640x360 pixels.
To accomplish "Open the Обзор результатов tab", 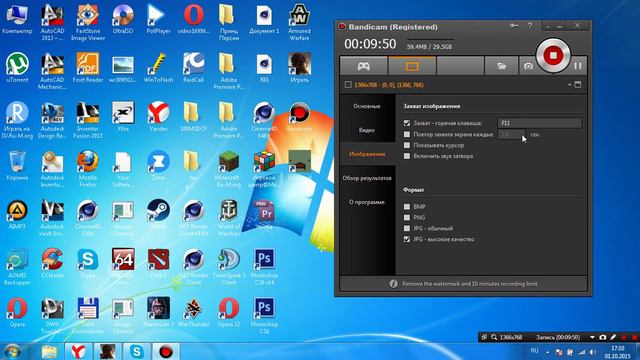I will (x=367, y=178).
